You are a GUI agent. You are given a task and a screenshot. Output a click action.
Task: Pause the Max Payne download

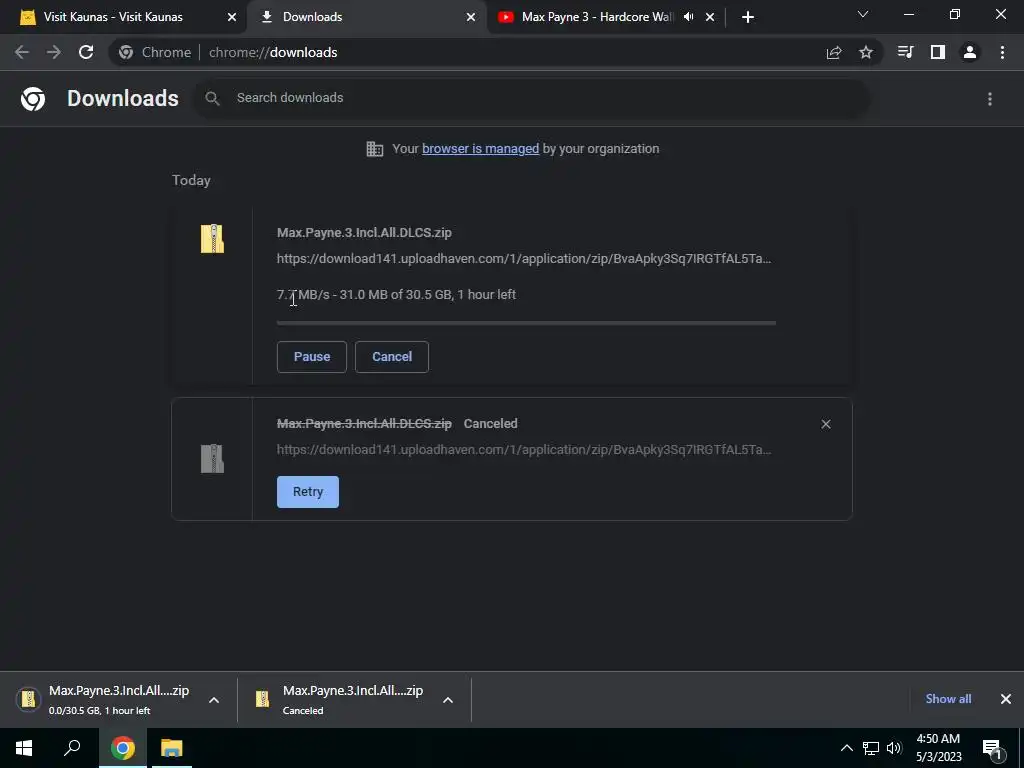coord(312,357)
